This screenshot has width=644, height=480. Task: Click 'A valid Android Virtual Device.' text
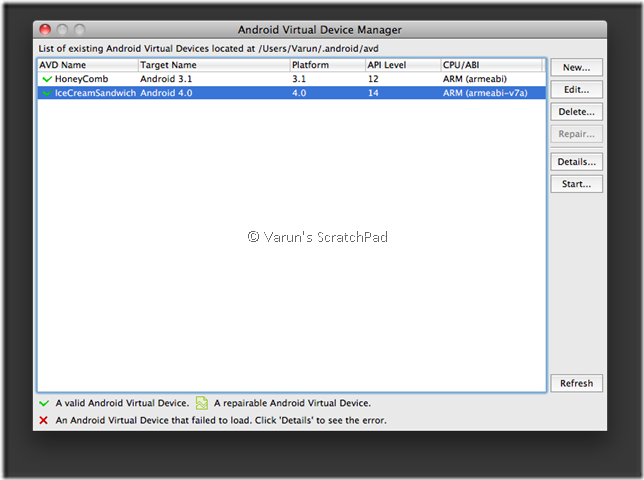pyautogui.click(x=122, y=403)
